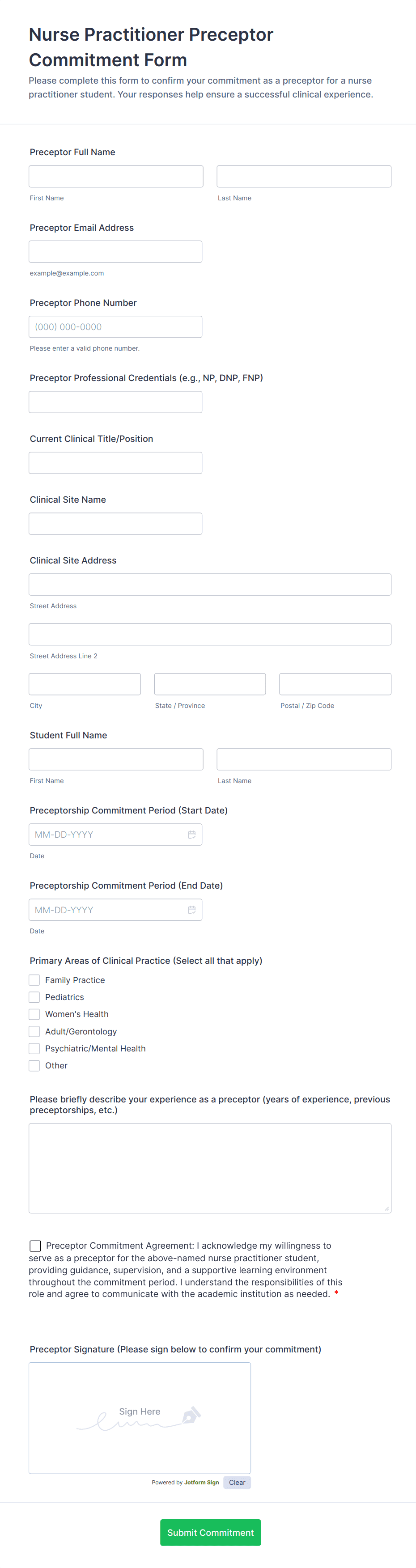Accept the Preceptor Commitment Agreement checkbox
Viewport: 416px width, 1568px height.
pos(35,1246)
